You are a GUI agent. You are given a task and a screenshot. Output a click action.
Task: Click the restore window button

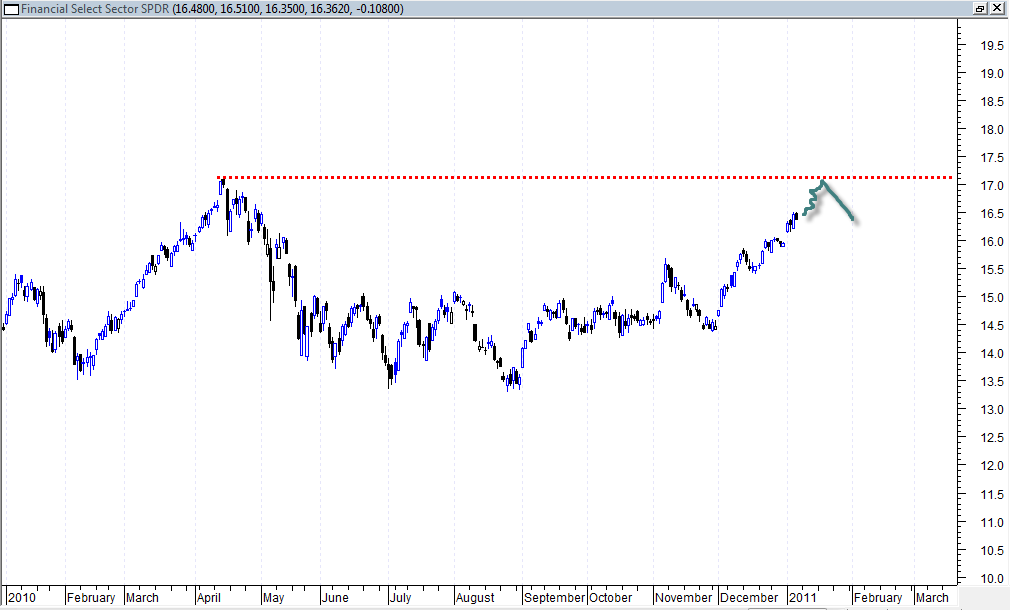[980, 8]
